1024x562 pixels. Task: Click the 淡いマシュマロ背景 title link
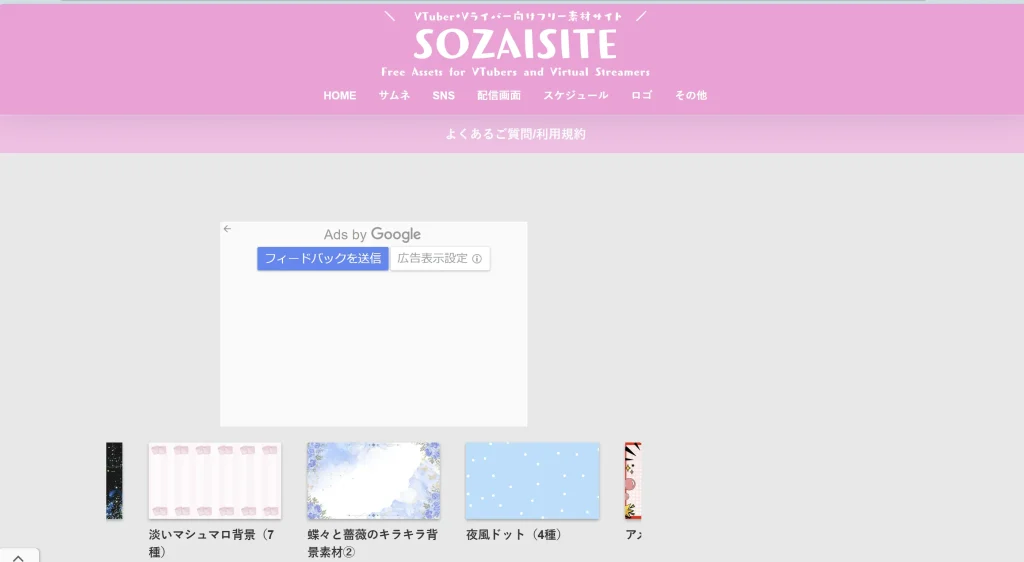208,535
